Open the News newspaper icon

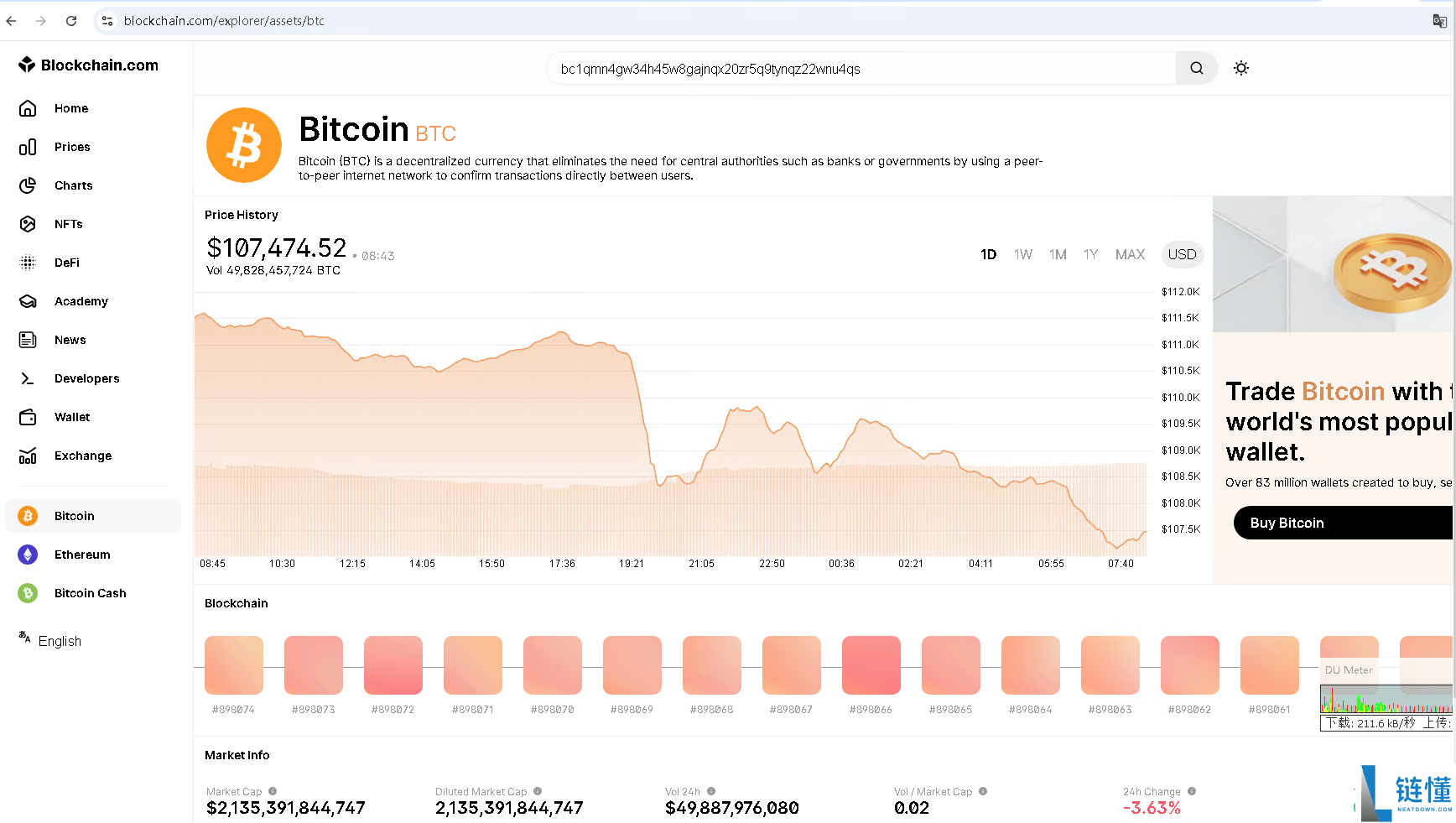click(28, 340)
